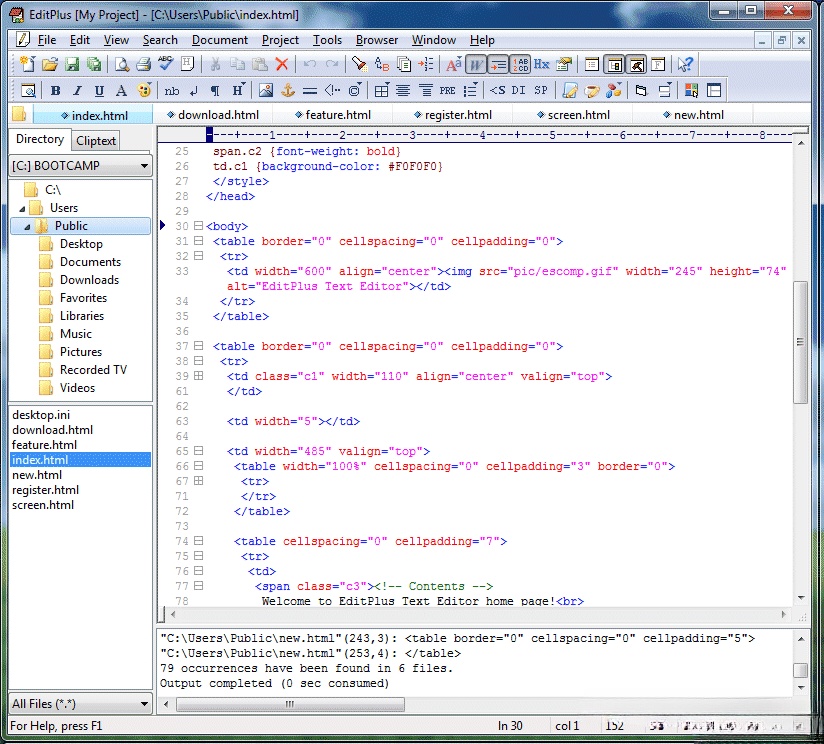Open the Project menu
This screenshot has width=824, height=744.
pos(280,40)
